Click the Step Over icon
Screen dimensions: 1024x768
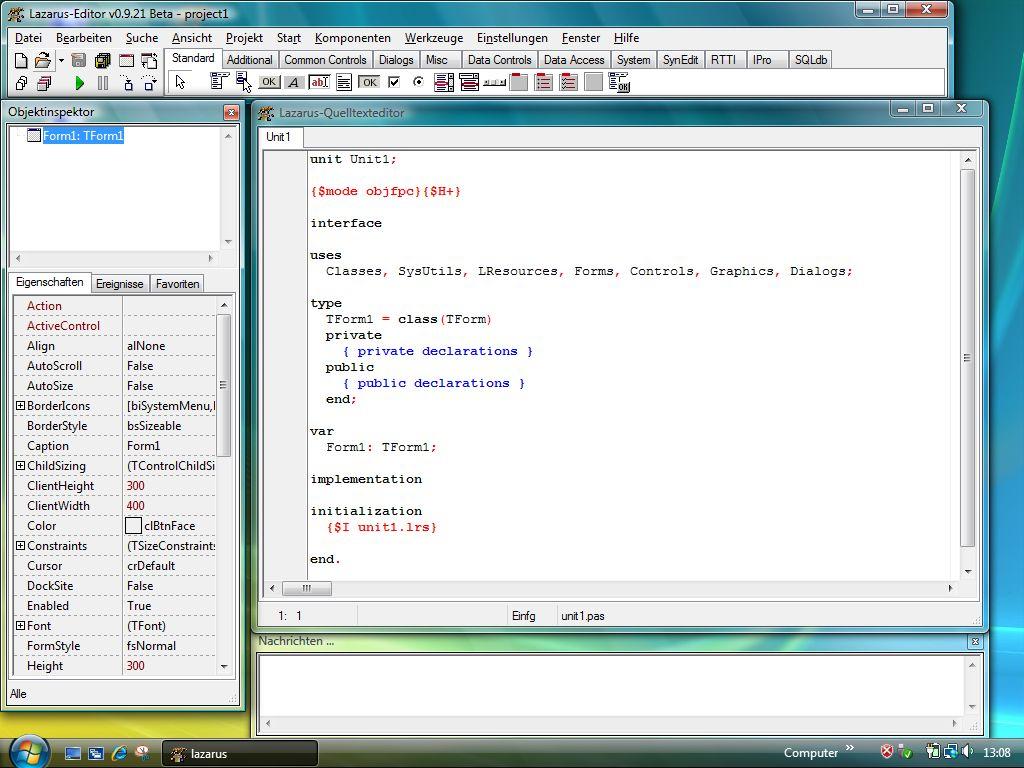point(150,83)
